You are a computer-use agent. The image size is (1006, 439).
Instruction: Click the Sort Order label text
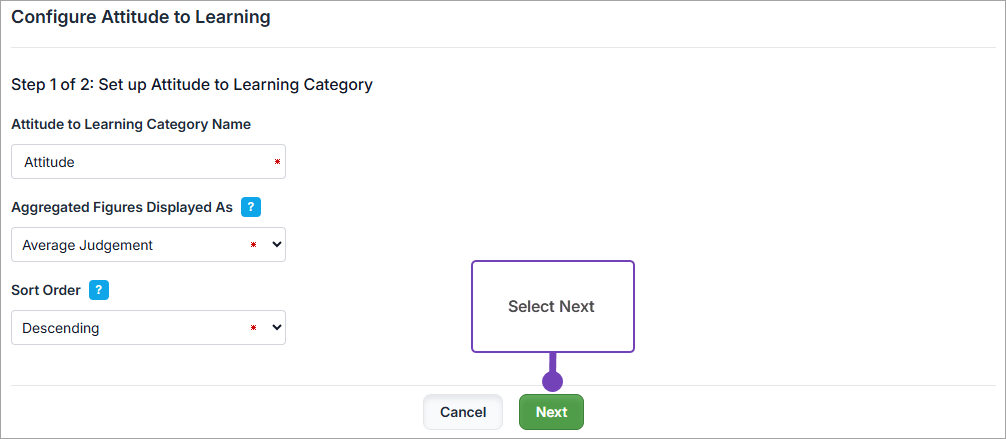click(46, 290)
